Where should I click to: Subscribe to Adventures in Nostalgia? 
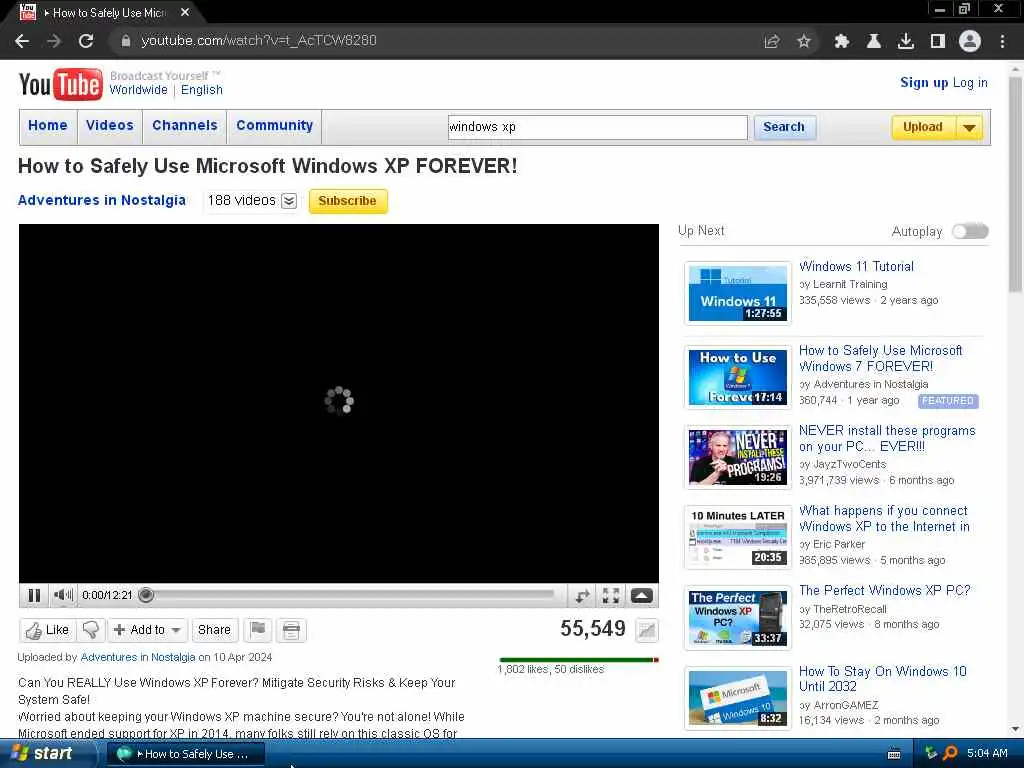(347, 201)
